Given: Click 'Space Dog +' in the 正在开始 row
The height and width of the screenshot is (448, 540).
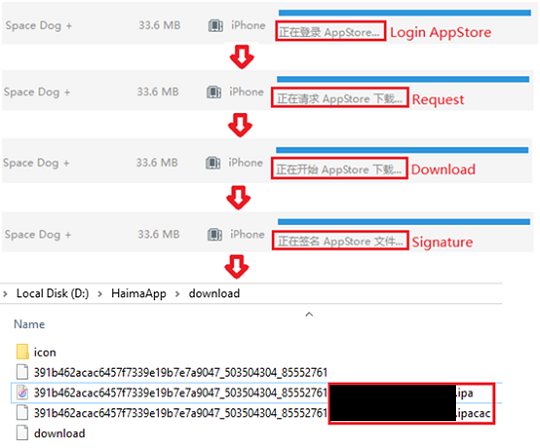Looking at the screenshot, I should tap(37, 163).
